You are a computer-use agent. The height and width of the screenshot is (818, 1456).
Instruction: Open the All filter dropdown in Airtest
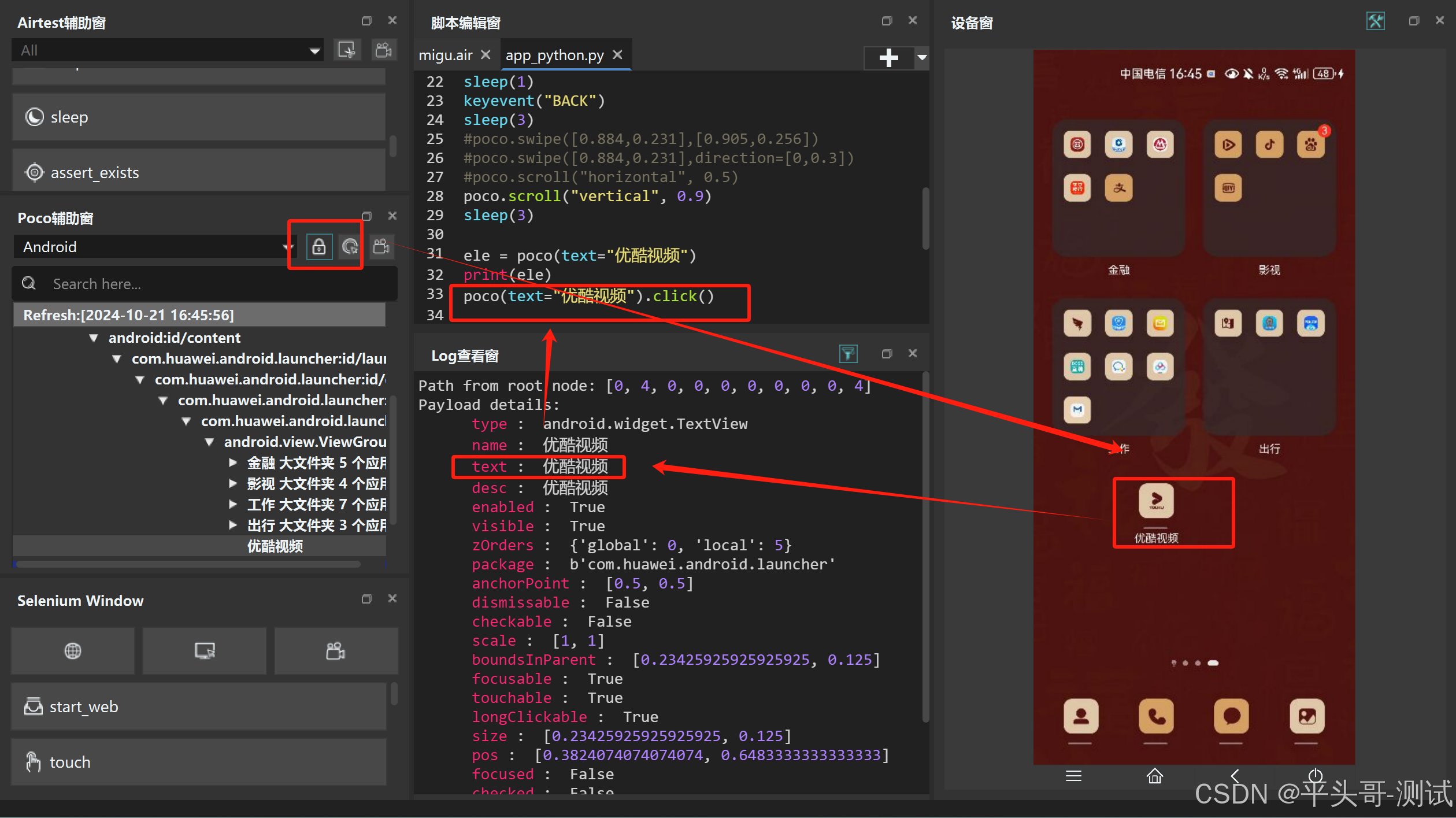click(x=168, y=50)
